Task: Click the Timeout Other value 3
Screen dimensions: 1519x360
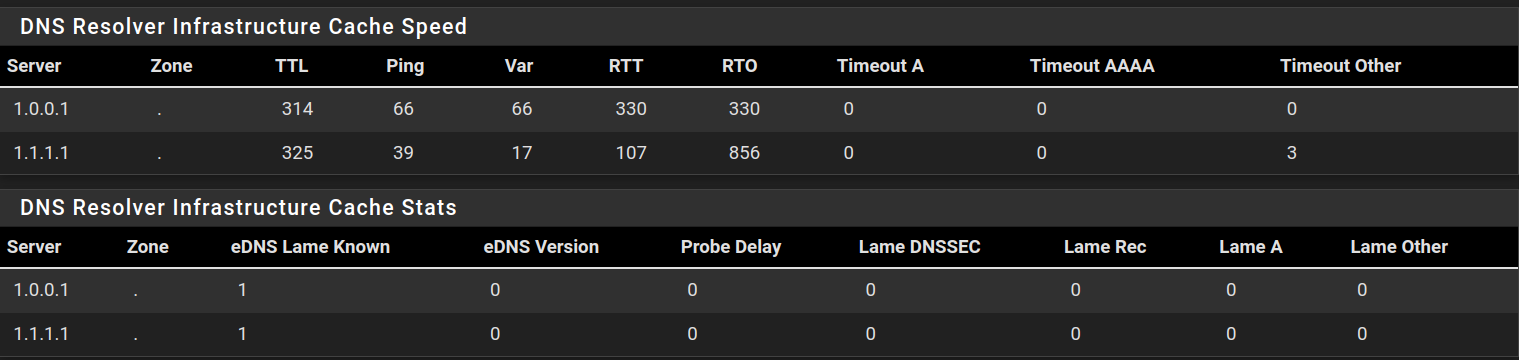Action: click(1292, 153)
